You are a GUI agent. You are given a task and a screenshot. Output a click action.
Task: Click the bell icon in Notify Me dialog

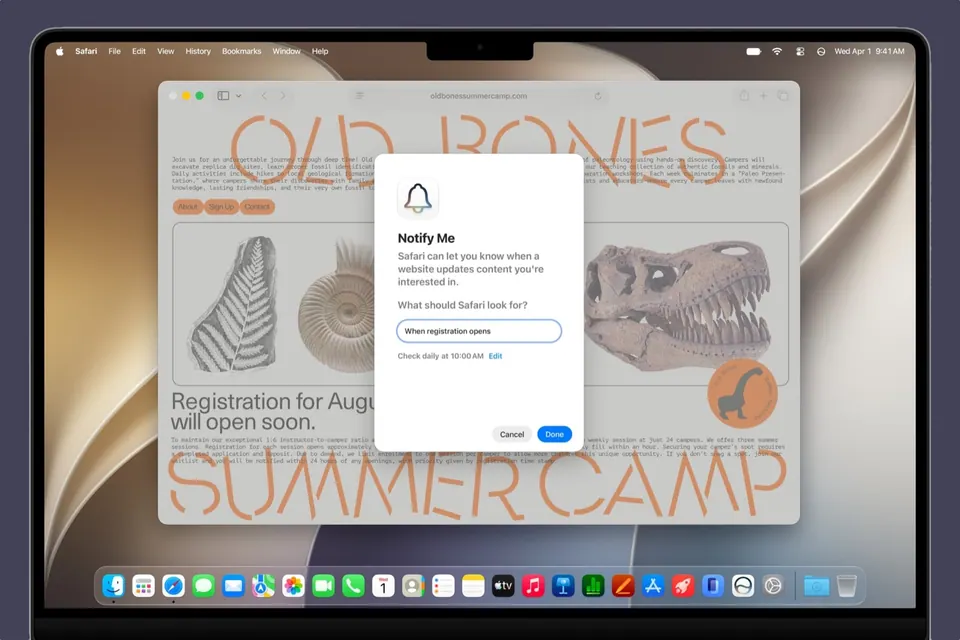point(418,198)
